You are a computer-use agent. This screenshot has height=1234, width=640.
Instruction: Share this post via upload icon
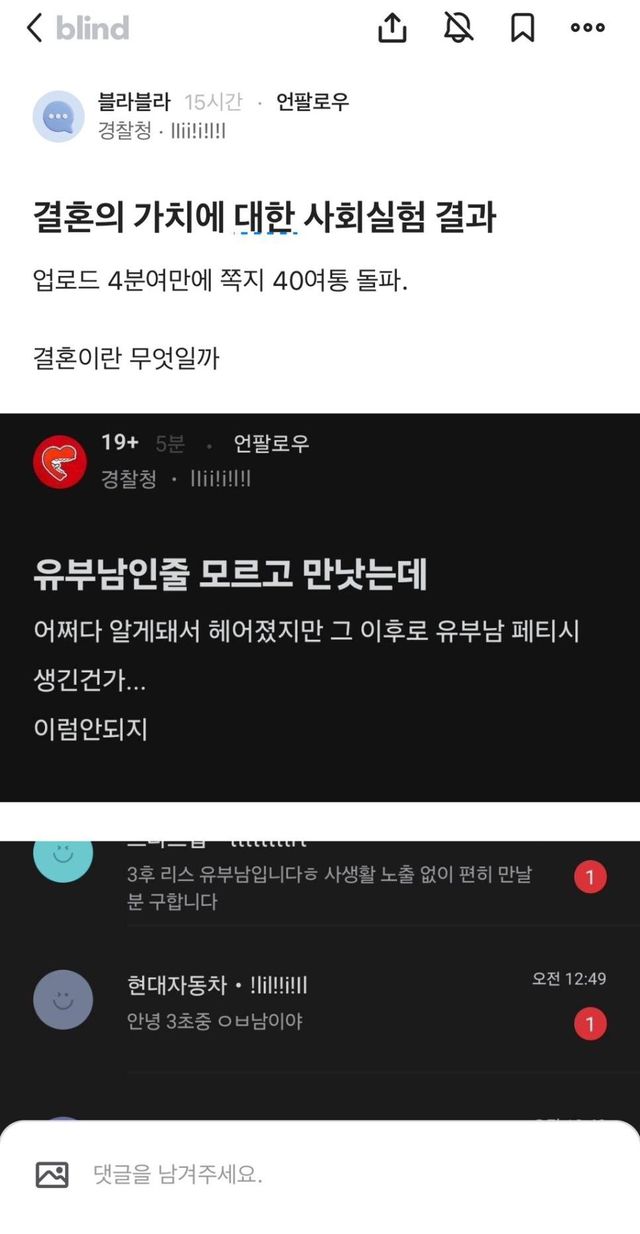[392, 28]
